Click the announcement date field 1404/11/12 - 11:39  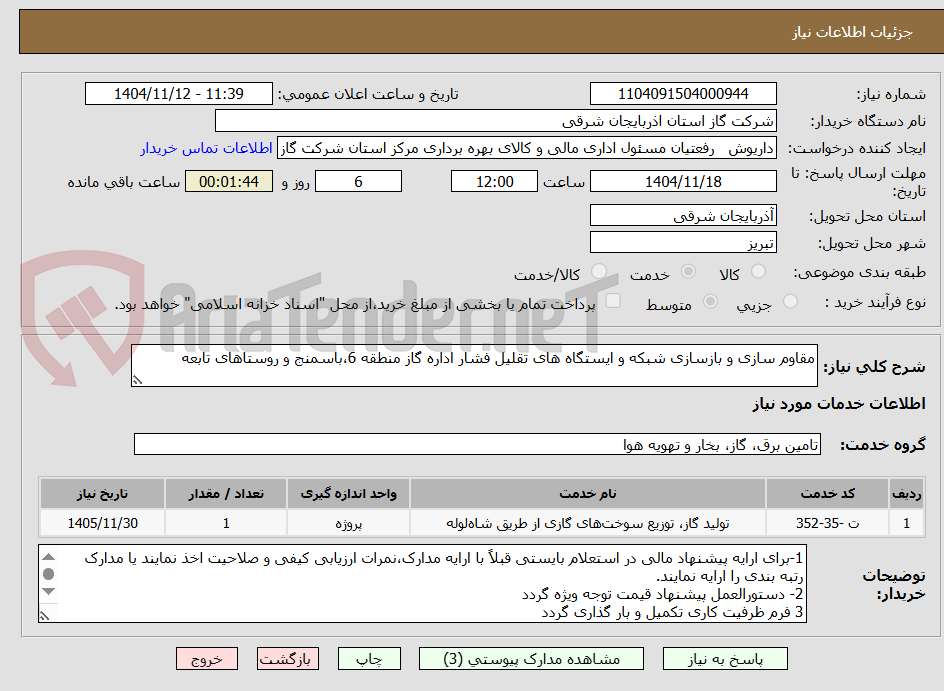[179, 94]
